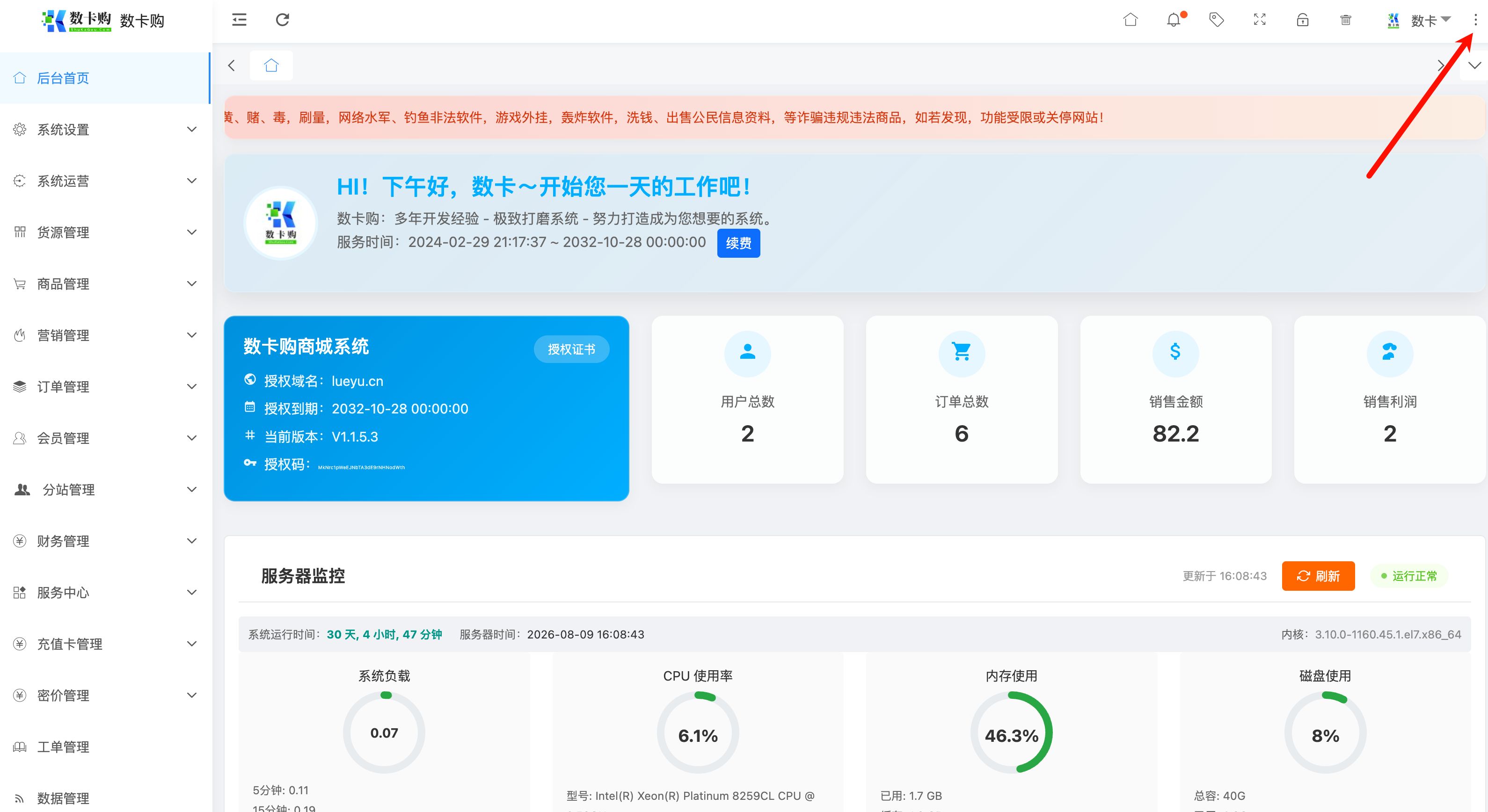Image resolution: width=1488 pixels, height=812 pixels.
Task: Expand the 订单管理 chevron
Action: point(192,386)
